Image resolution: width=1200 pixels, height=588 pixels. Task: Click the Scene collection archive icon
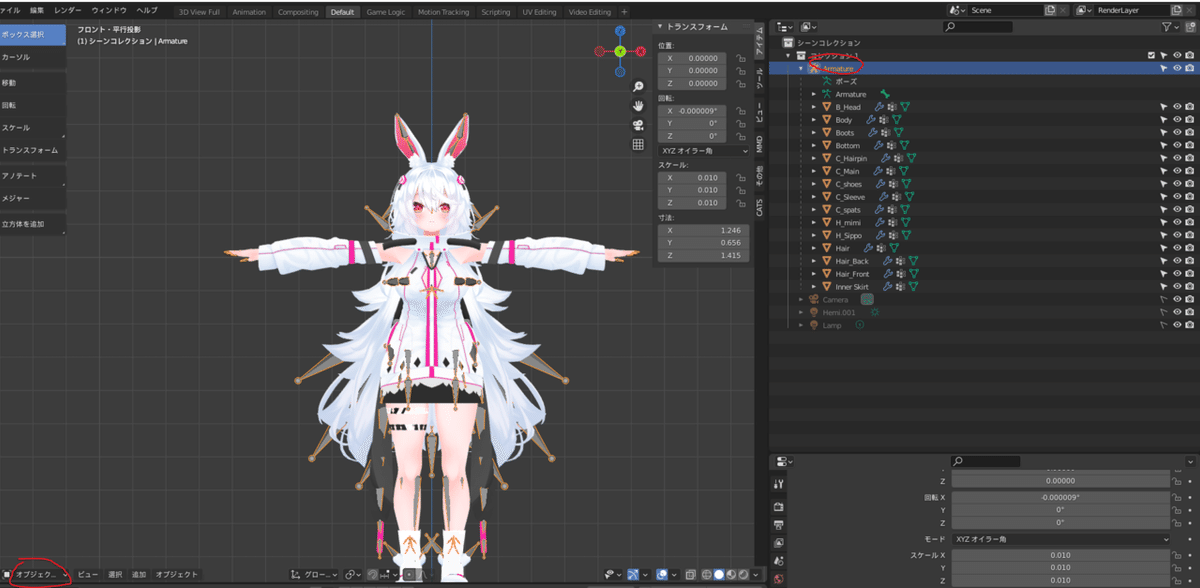pyautogui.click(x=788, y=43)
